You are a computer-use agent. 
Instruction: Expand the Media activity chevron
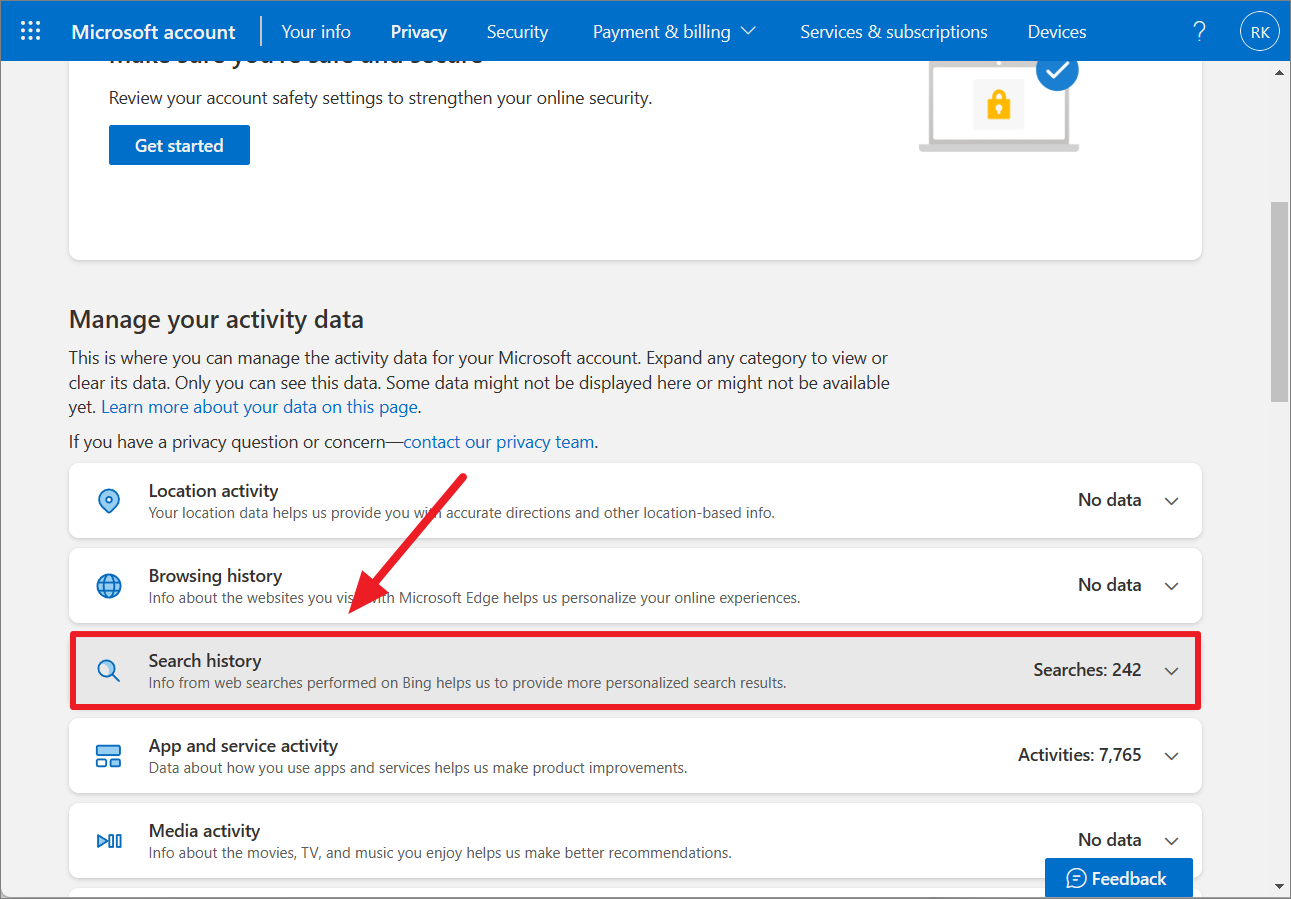pos(1172,841)
